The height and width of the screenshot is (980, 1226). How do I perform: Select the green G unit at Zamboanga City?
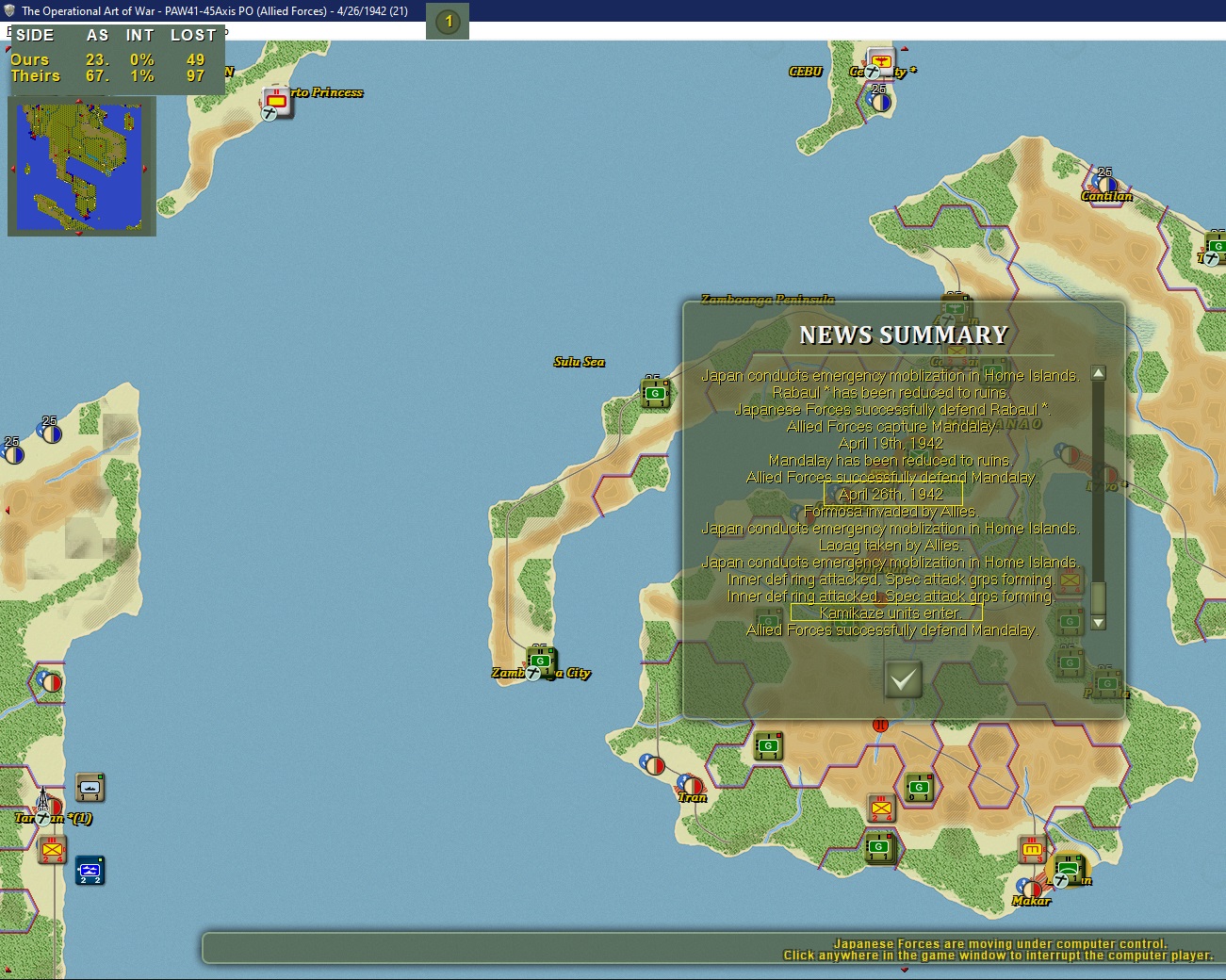pyautogui.click(x=541, y=661)
